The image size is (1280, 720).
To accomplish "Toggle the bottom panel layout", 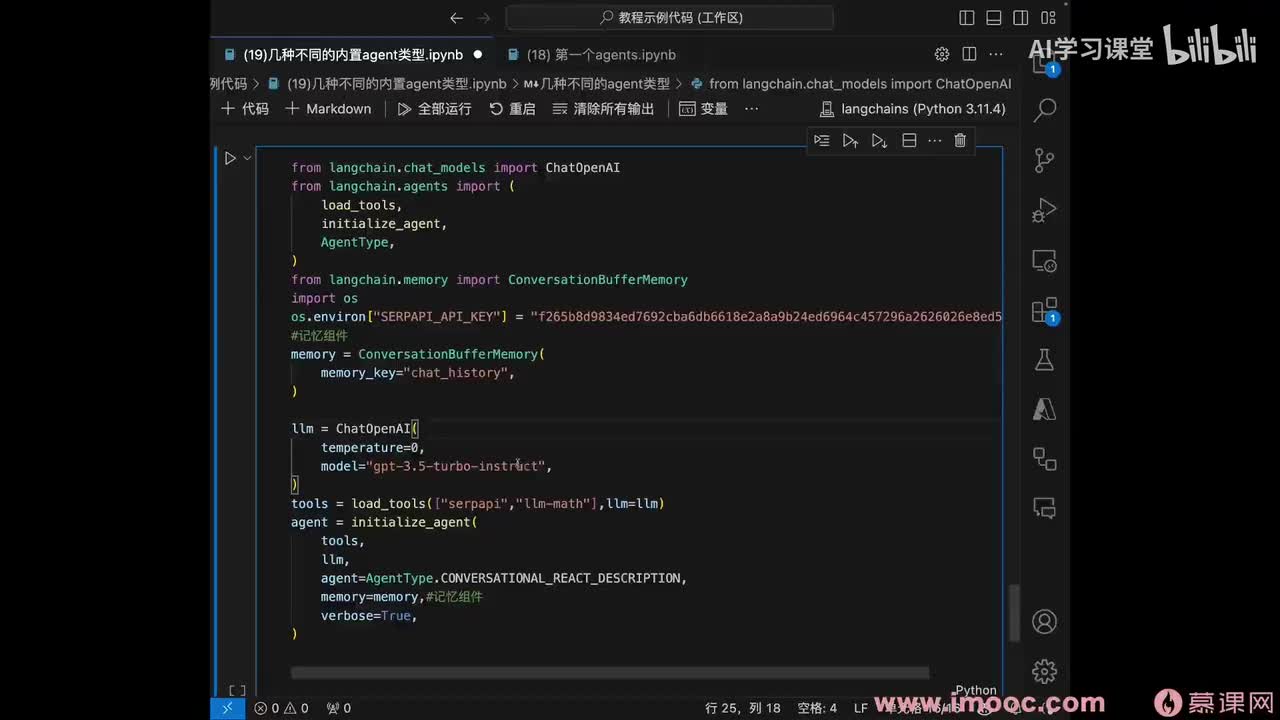I will click(x=994, y=18).
